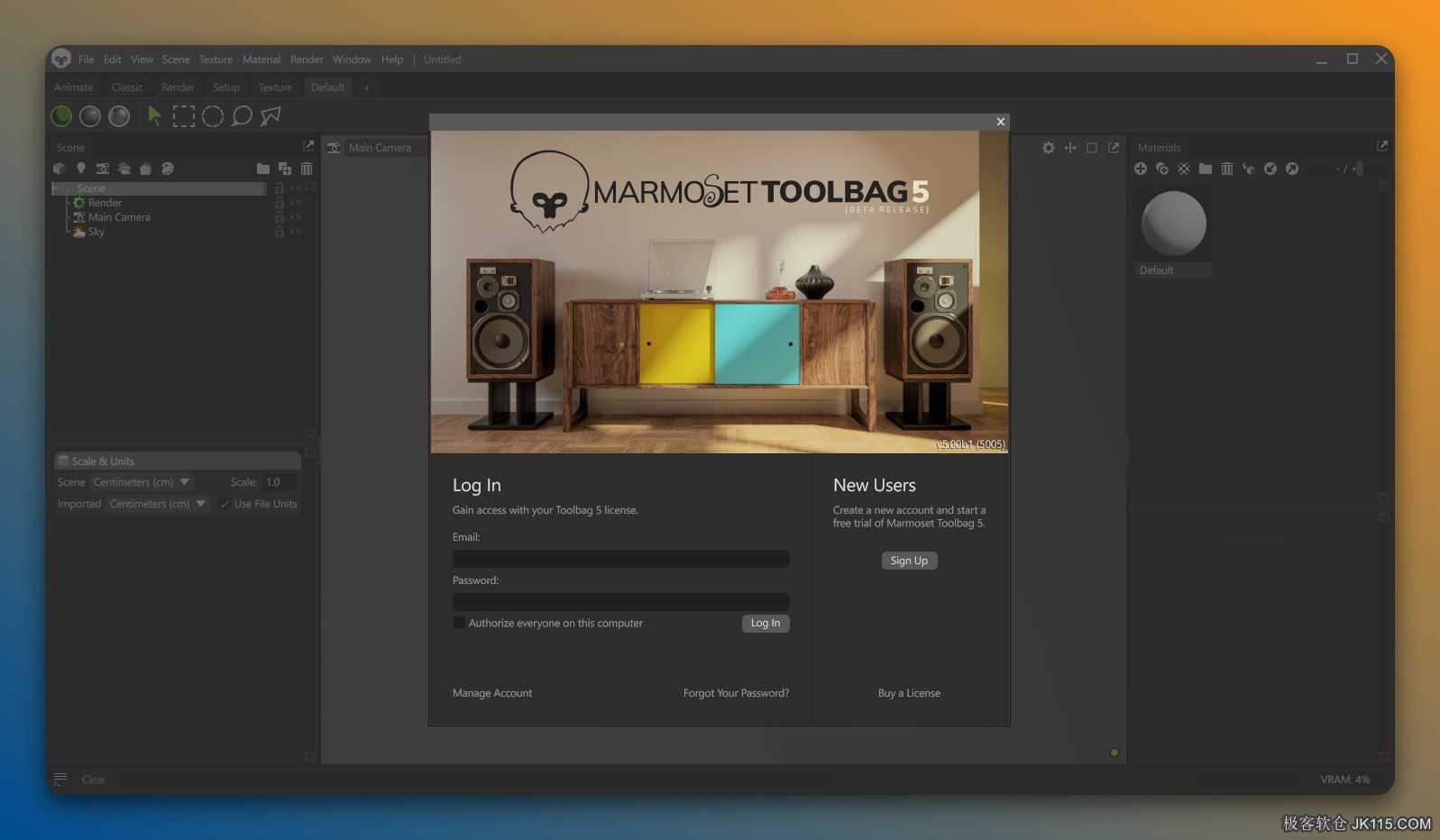The width and height of the screenshot is (1440, 840).
Task: Delete material with trash icon
Action: 1227,169
